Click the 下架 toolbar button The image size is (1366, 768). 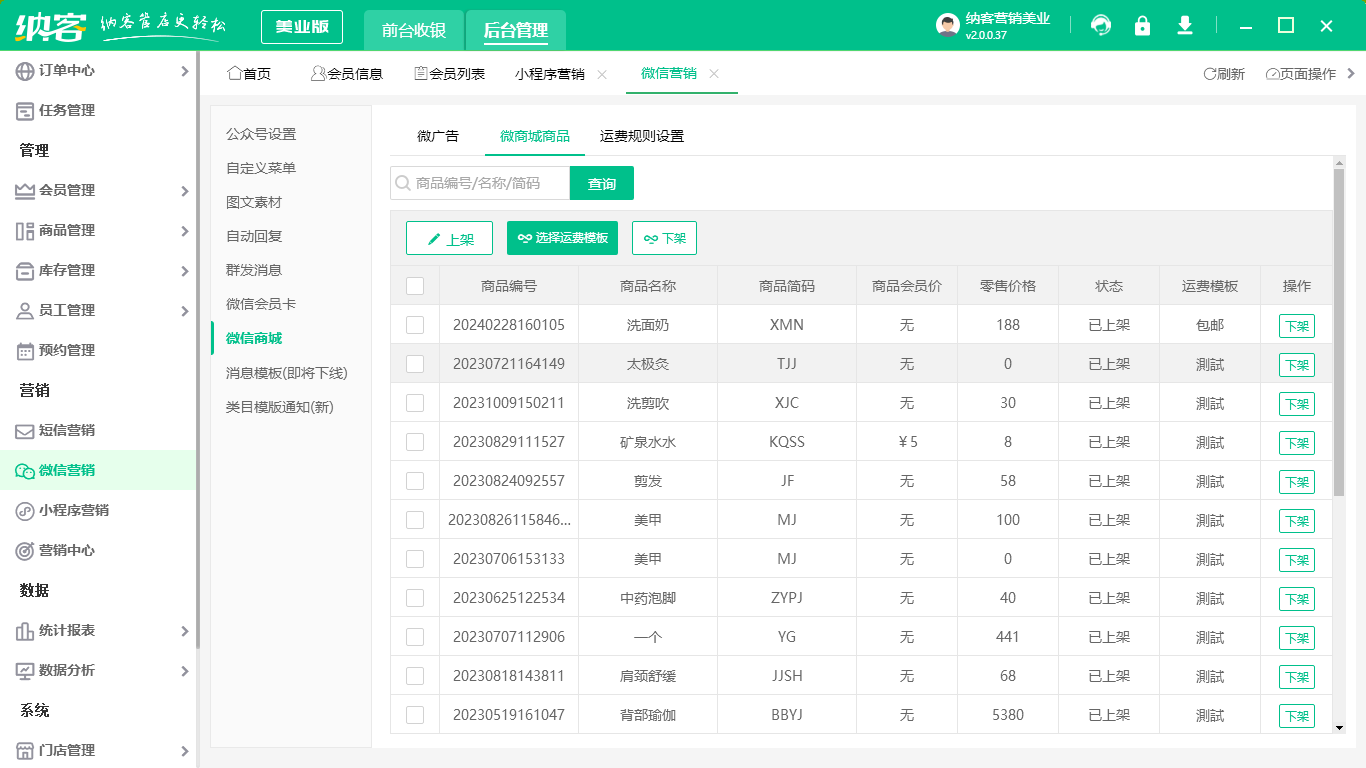pyautogui.click(x=664, y=238)
